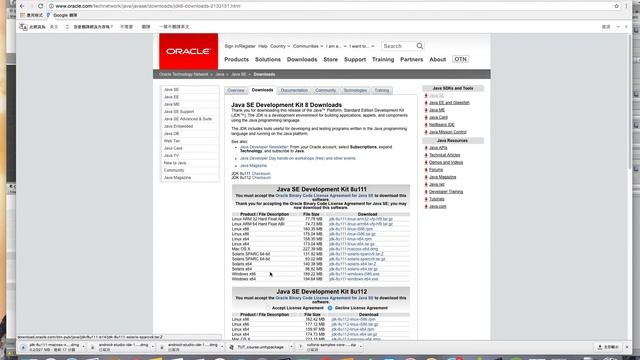Click Java SE breadcrumb

tap(239, 75)
